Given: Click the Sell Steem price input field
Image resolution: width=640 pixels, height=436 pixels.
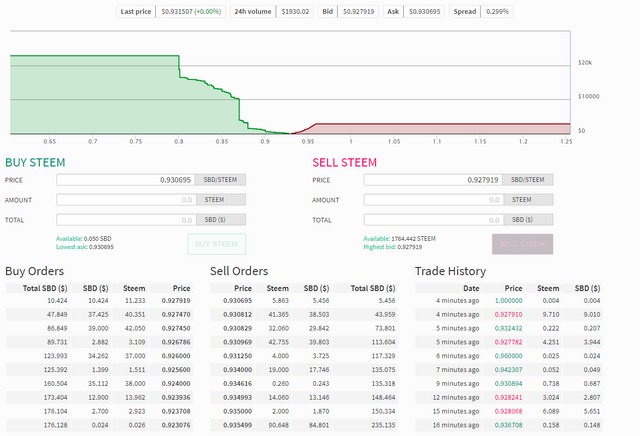Looking at the screenshot, I should 433,180.
